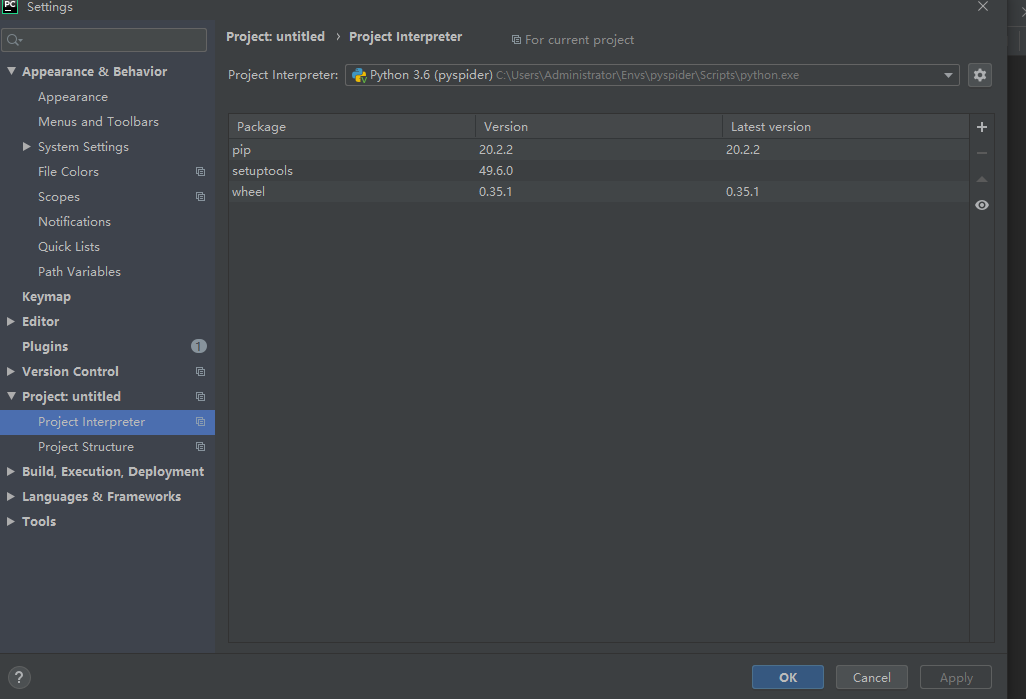Collapse the Project: untitled section arrow
This screenshot has height=699, width=1026.
[11, 396]
